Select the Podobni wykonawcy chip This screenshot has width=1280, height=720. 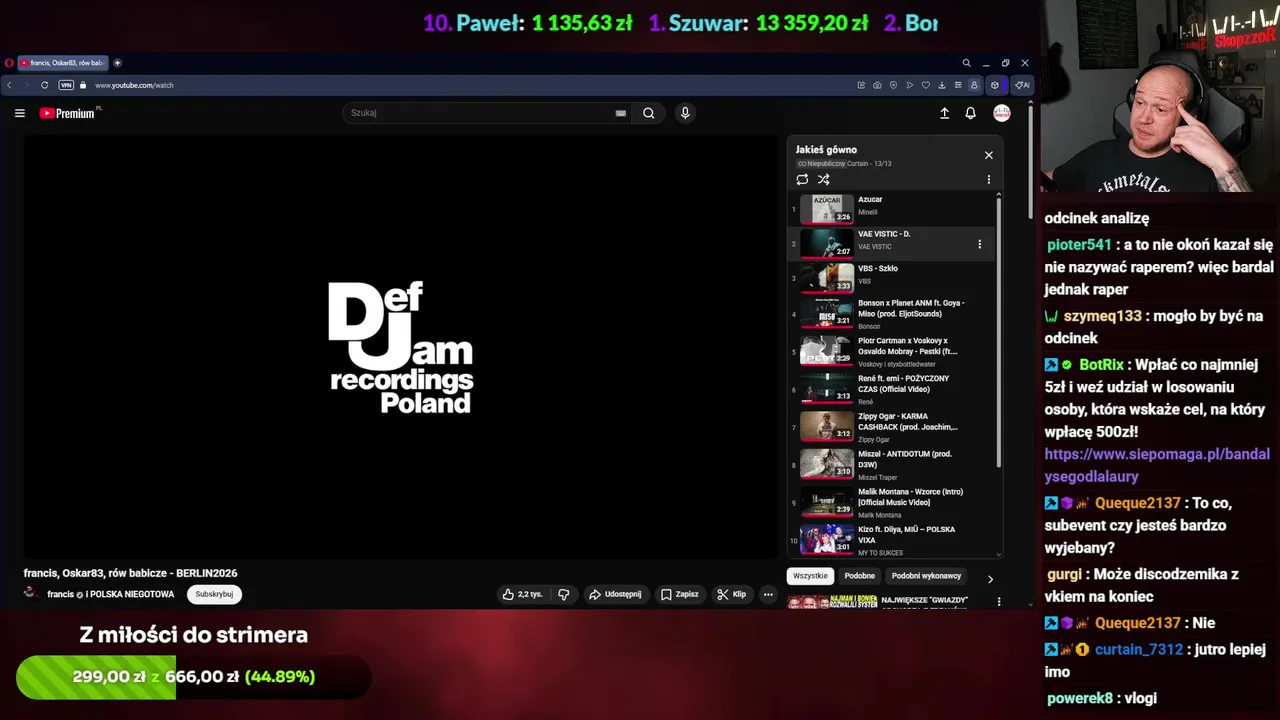pos(926,576)
